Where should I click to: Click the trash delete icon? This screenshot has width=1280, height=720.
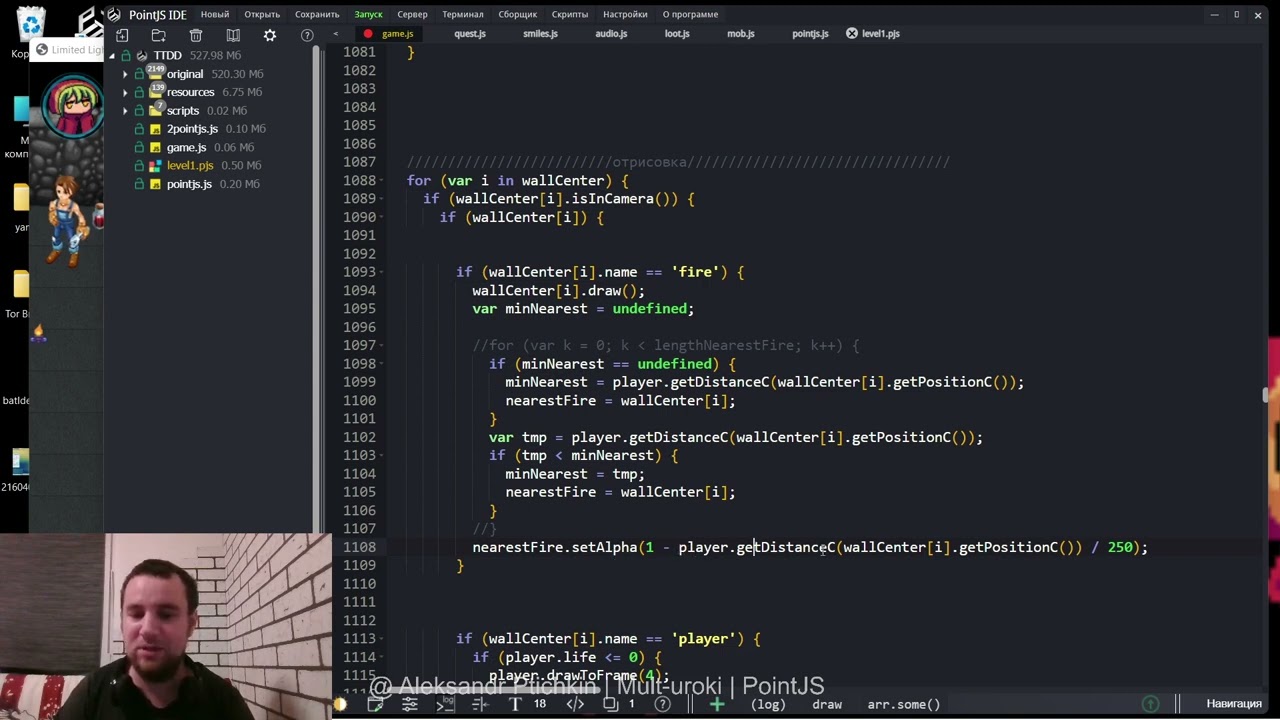point(196,35)
